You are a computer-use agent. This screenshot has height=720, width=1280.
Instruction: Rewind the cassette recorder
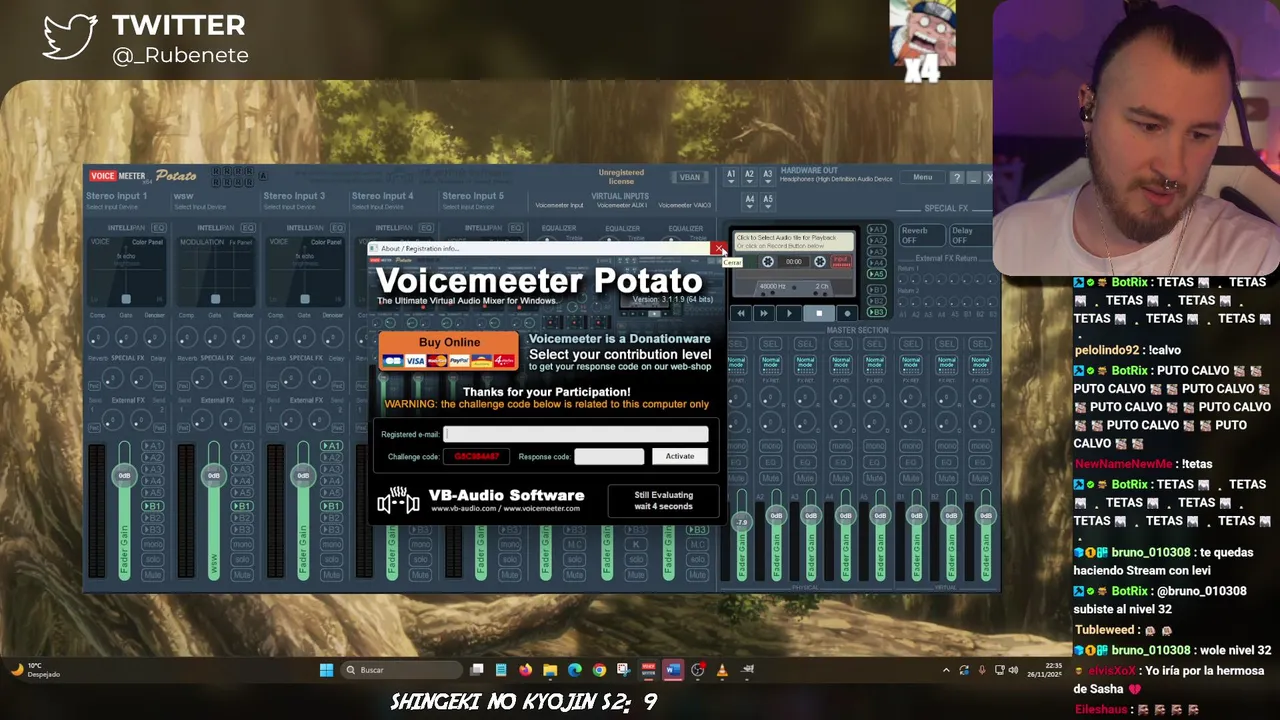[741, 314]
